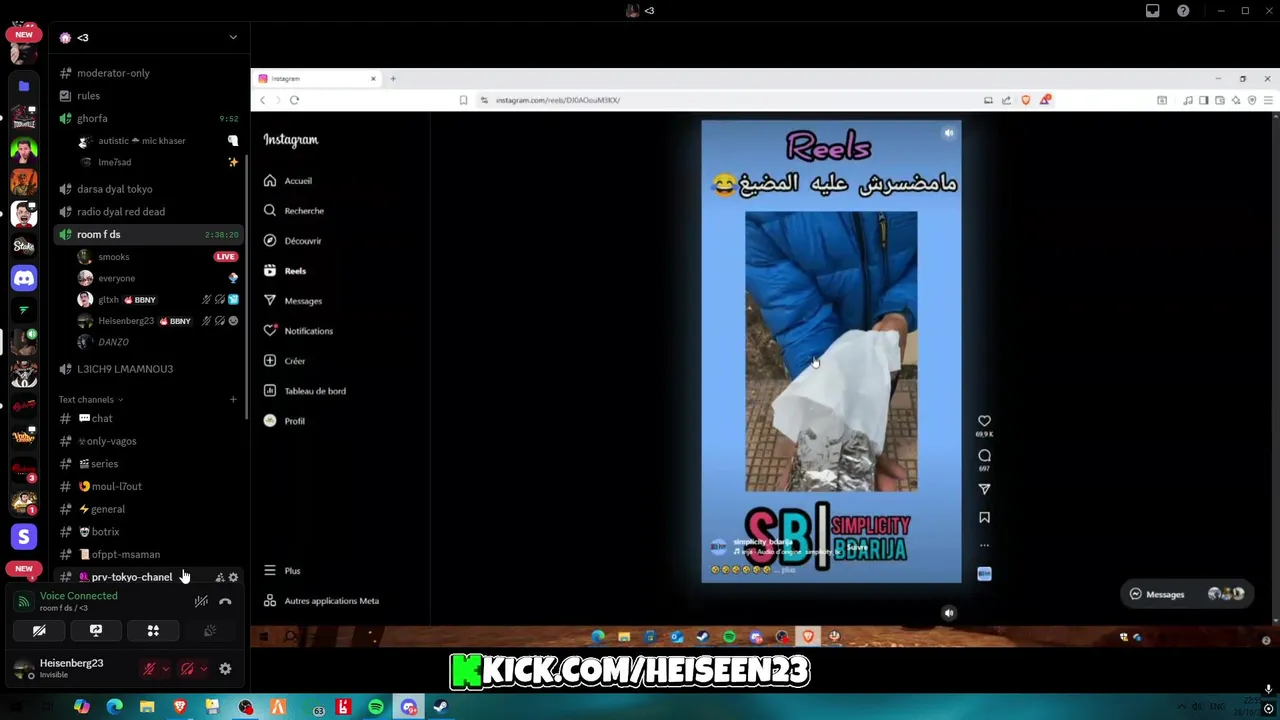Viewport: 1280px width, 720px height.
Task: Collapse the Text channels category
Action: 90,400
